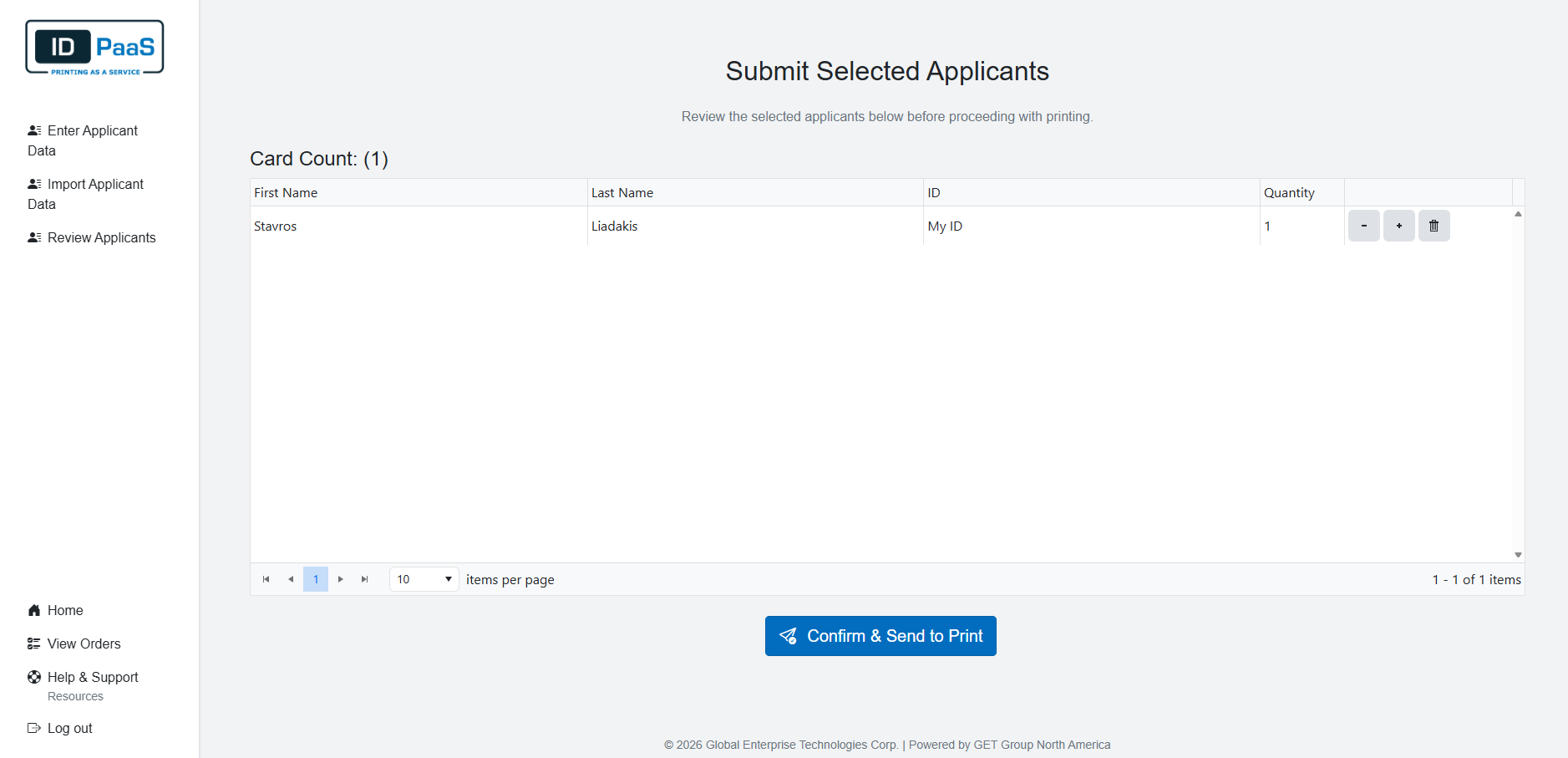Click the Log out icon
This screenshot has width=1568, height=758.
coord(33,728)
